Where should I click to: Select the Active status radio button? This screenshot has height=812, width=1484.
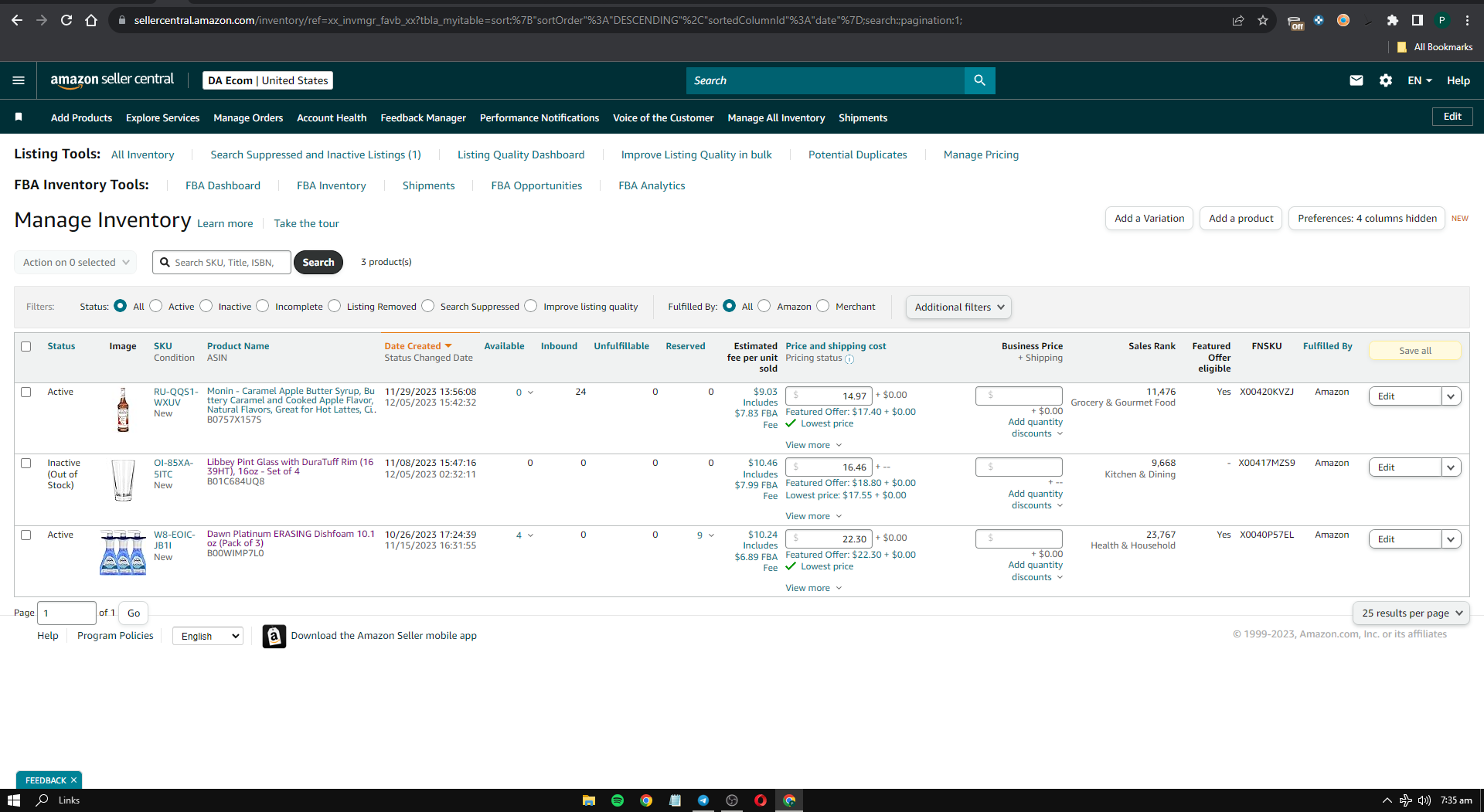coord(156,306)
